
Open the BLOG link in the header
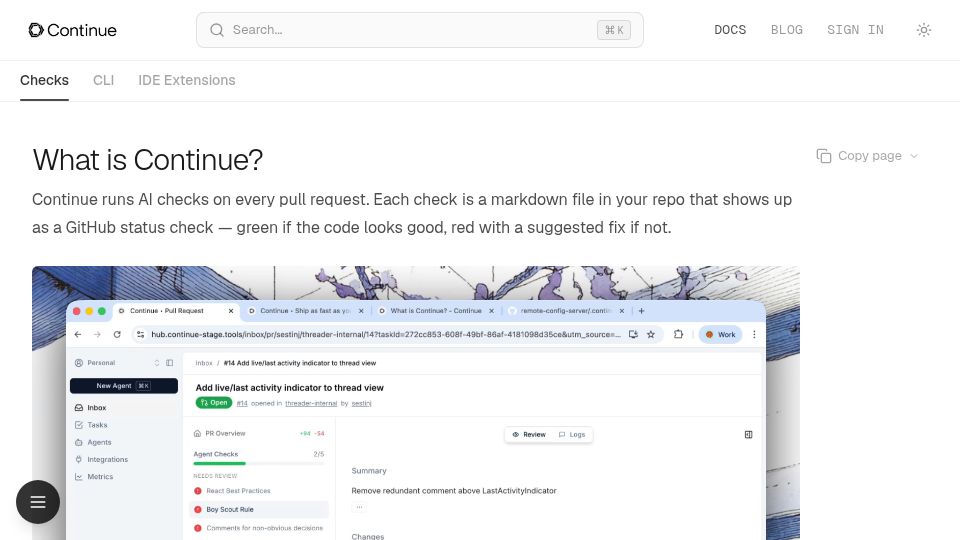click(786, 30)
